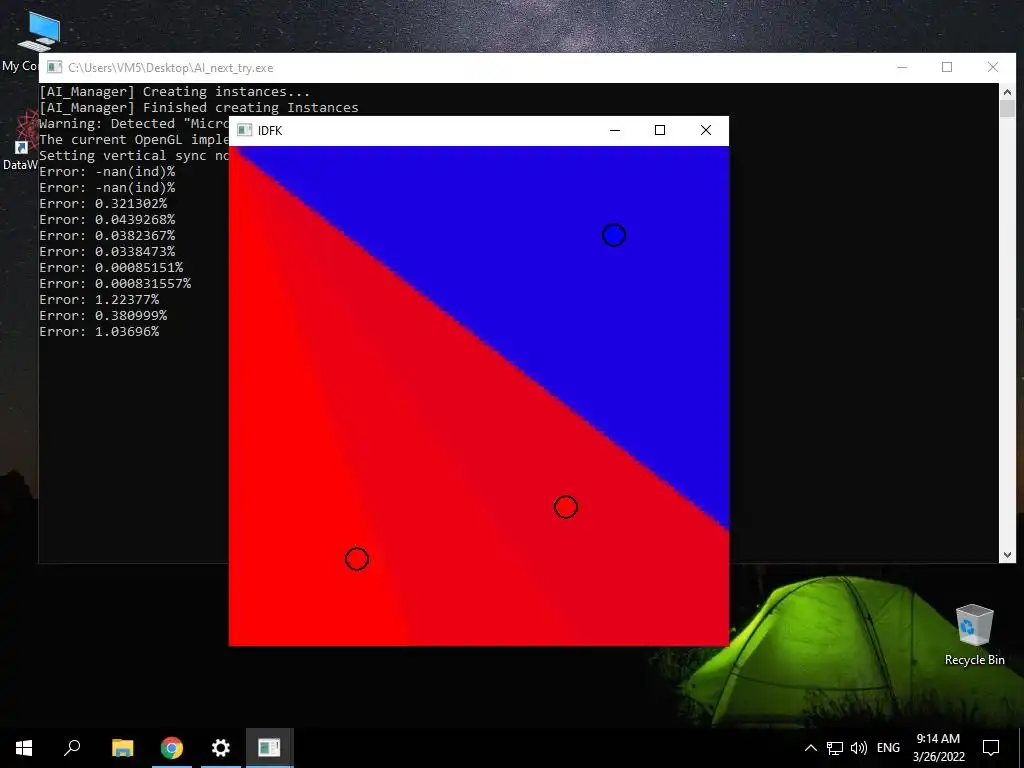1024x768 pixels.
Task: Maximize the IDFK window
Action: [x=660, y=130]
